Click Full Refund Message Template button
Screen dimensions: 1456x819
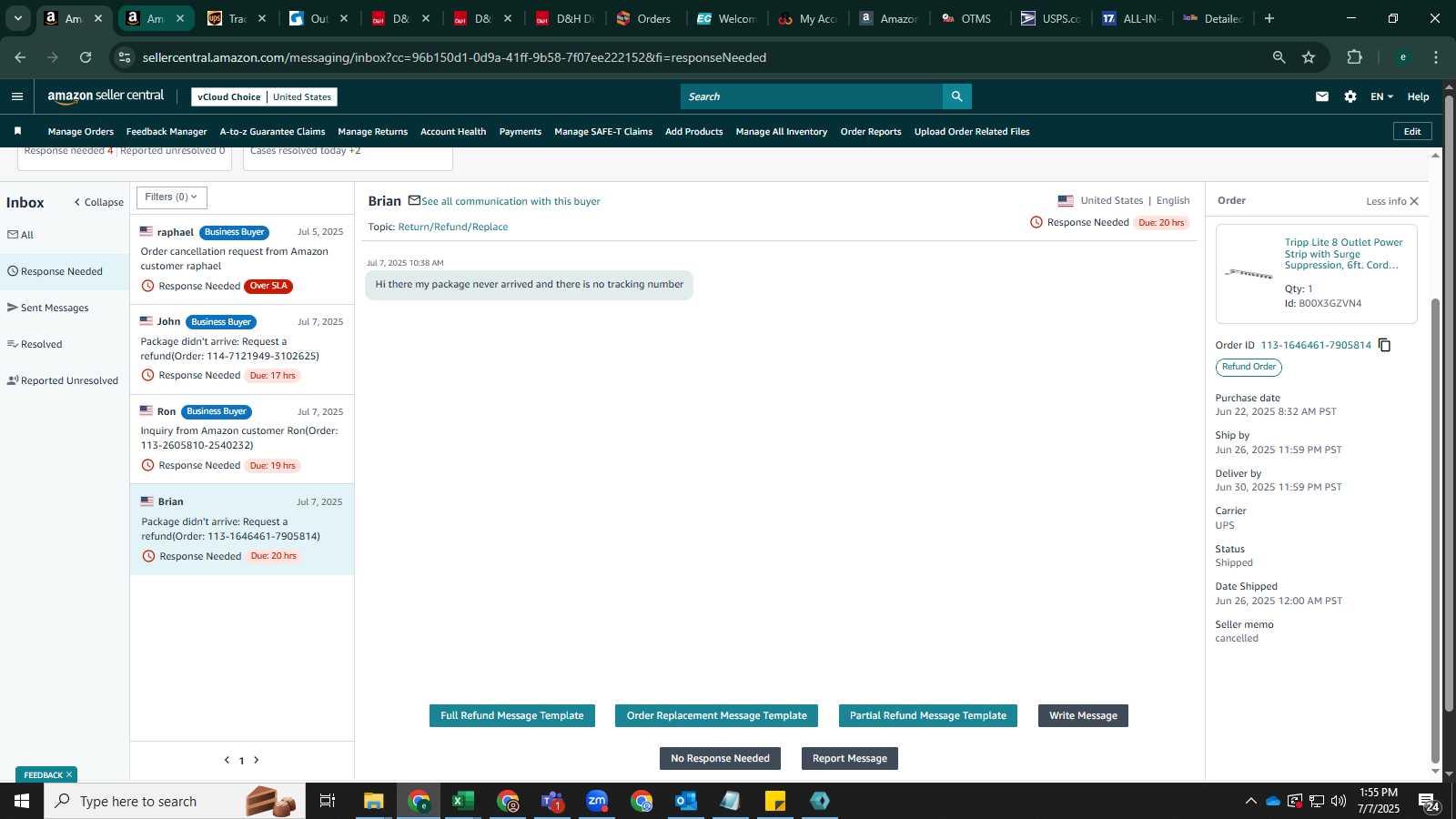[x=512, y=715]
